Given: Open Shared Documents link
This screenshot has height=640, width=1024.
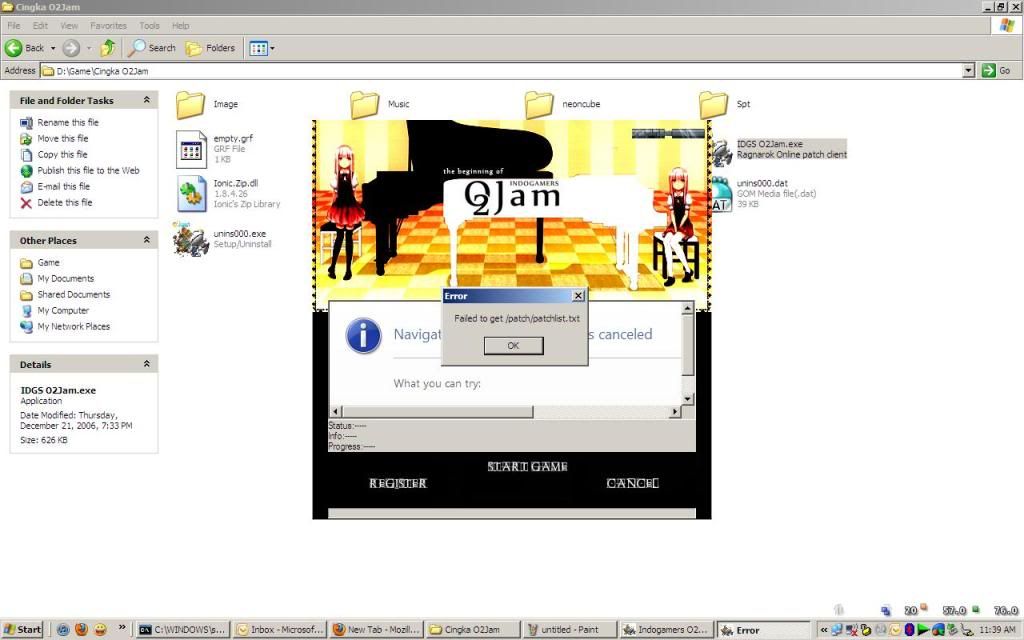Looking at the screenshot, I should pyautogui.click(x=74, y=295).
